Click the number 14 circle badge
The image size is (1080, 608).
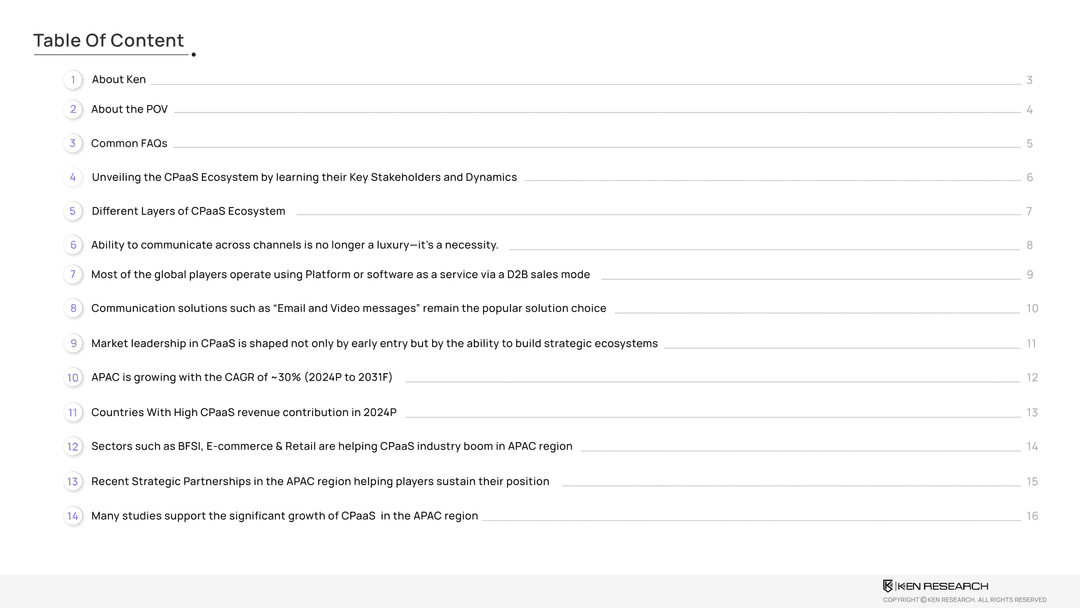pyautogui.click(x=73, y=517)
